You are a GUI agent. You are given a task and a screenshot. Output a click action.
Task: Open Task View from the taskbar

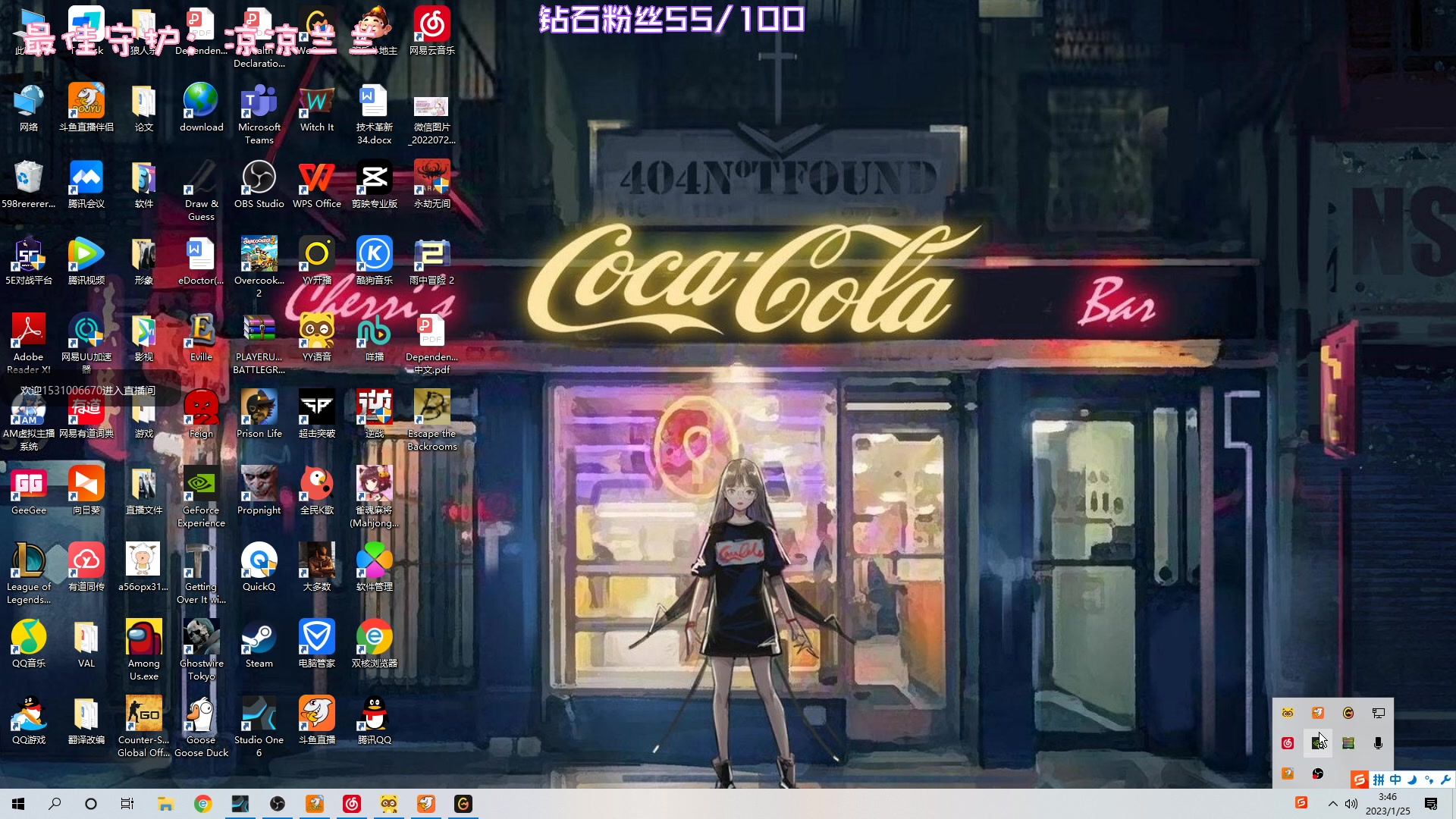(x=127, y=804)
